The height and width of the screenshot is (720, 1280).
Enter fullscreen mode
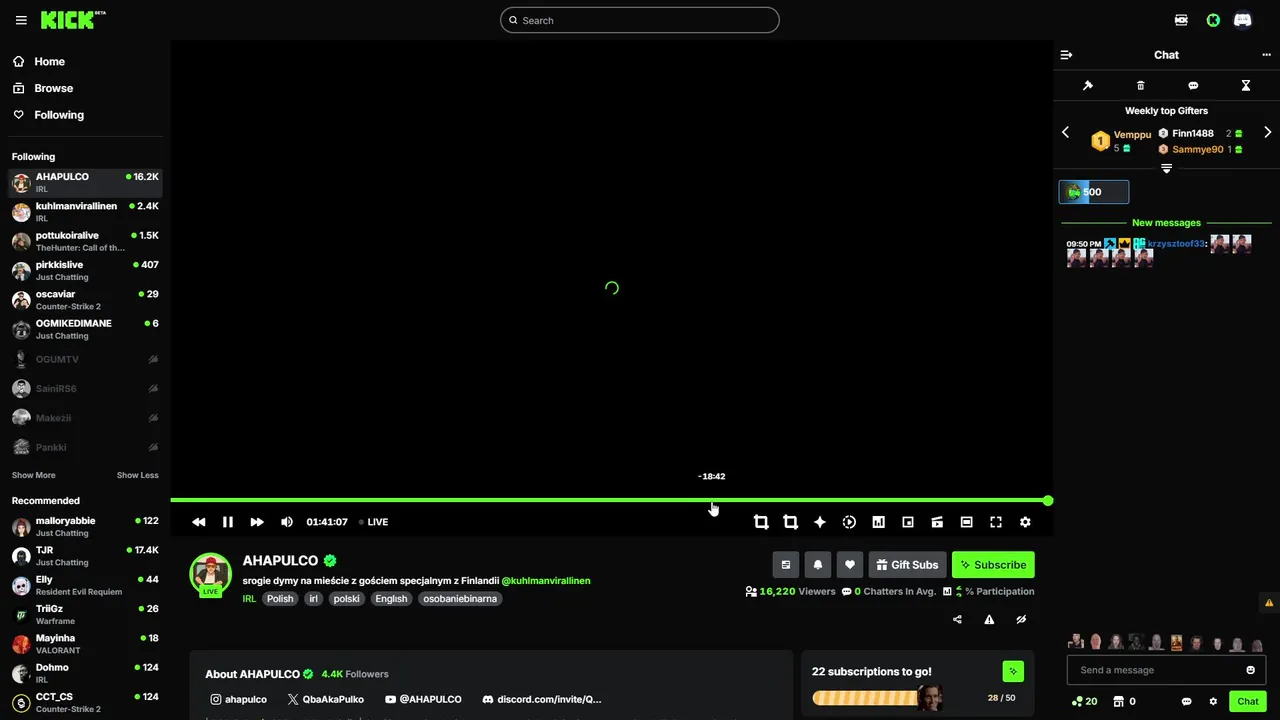point(996,522)
